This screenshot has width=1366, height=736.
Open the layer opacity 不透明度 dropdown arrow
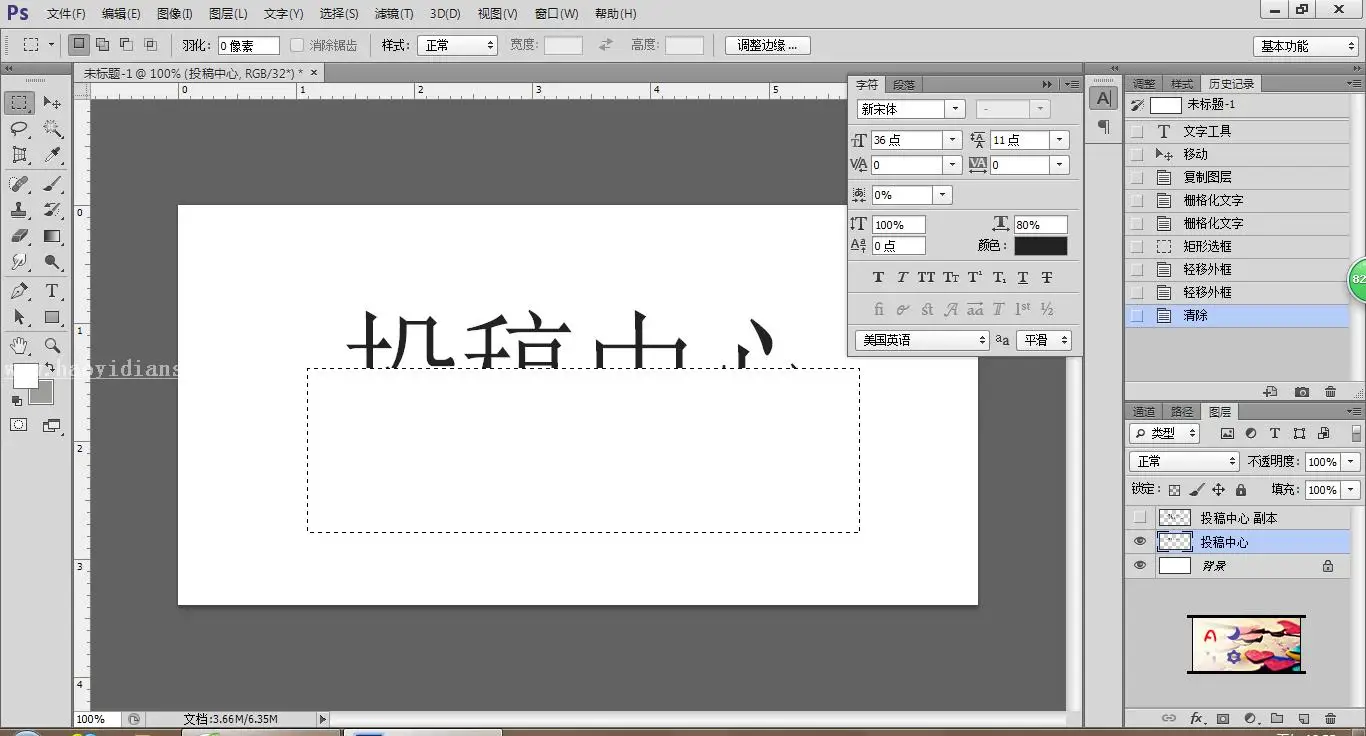pos(1351,462)
